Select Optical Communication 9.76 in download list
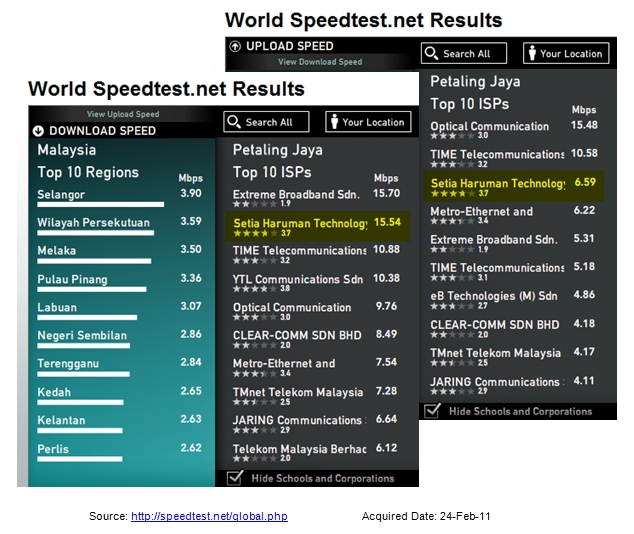The height and width of the screenshot is (534, 634). point(317,311)
